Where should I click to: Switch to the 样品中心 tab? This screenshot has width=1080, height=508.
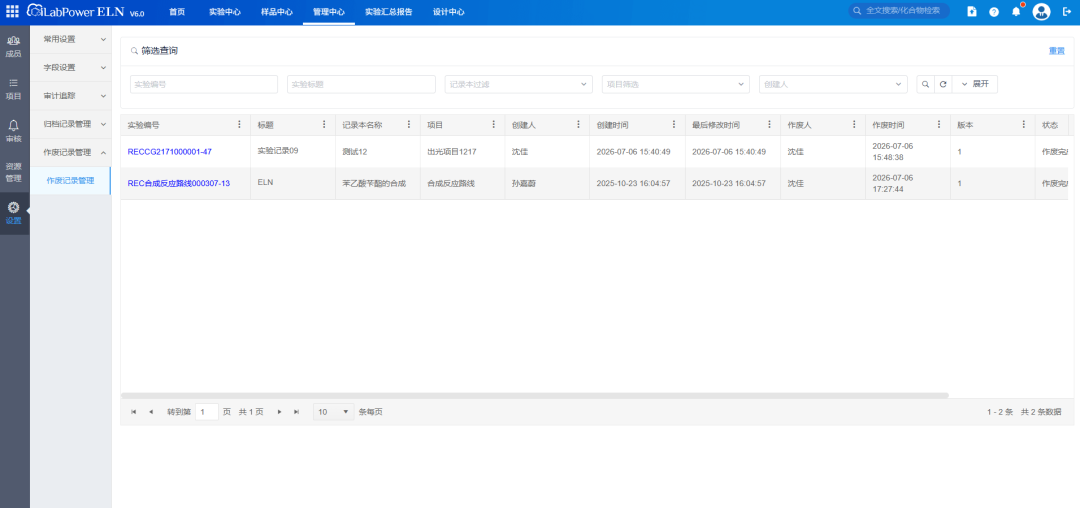point(277,12)
